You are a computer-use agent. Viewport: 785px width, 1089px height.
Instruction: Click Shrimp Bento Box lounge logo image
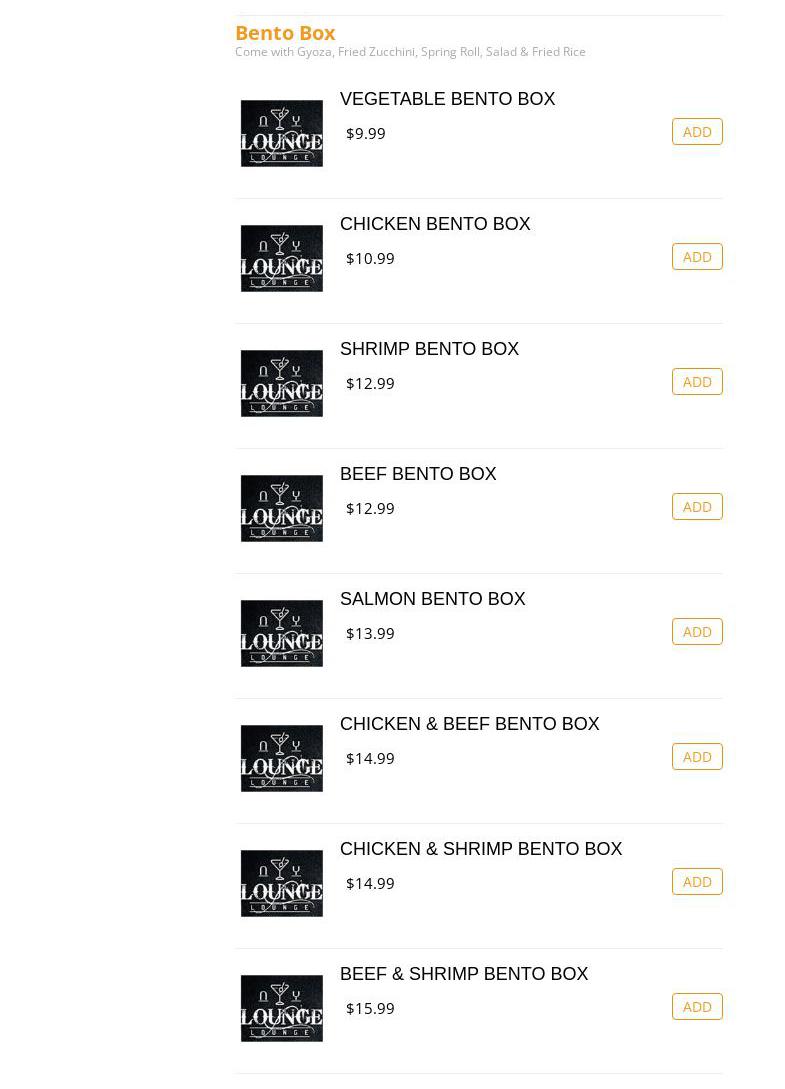tap(281, 383)
